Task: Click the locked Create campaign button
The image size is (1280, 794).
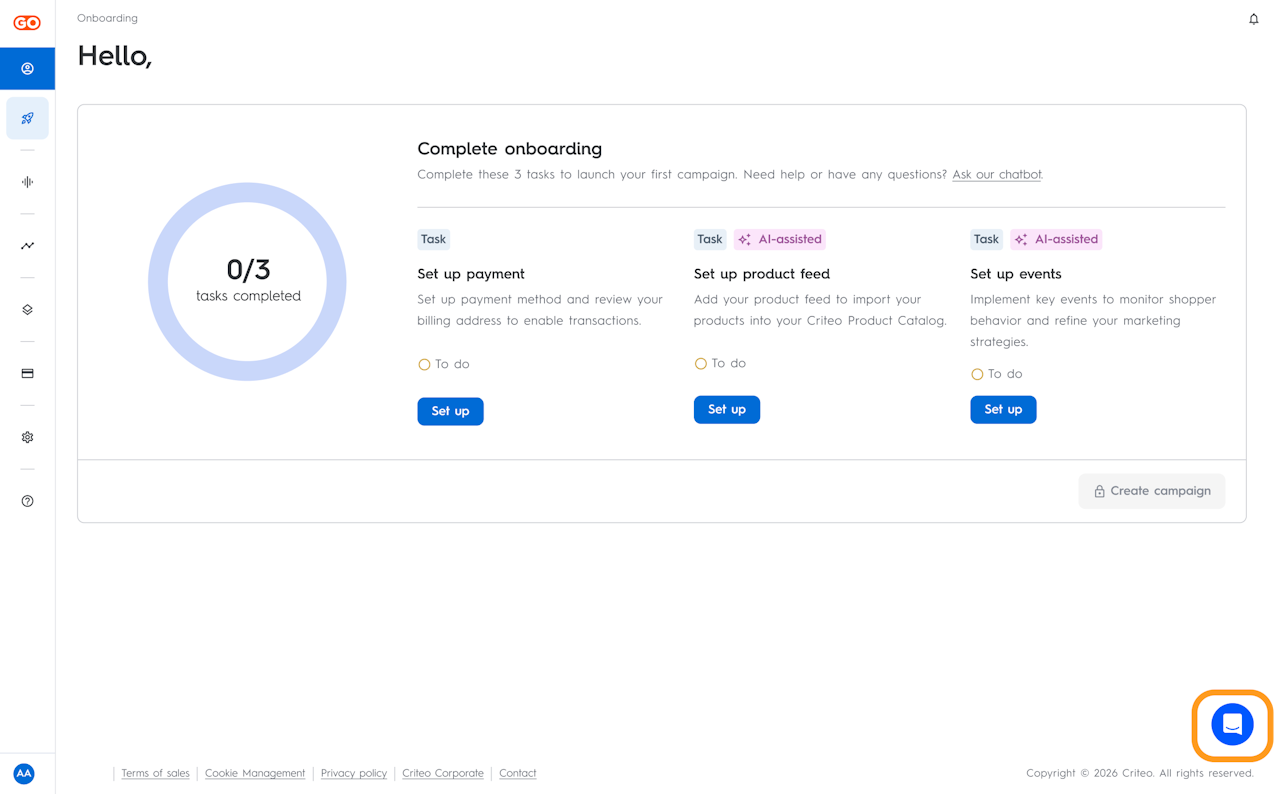Action: [1151, 491]
